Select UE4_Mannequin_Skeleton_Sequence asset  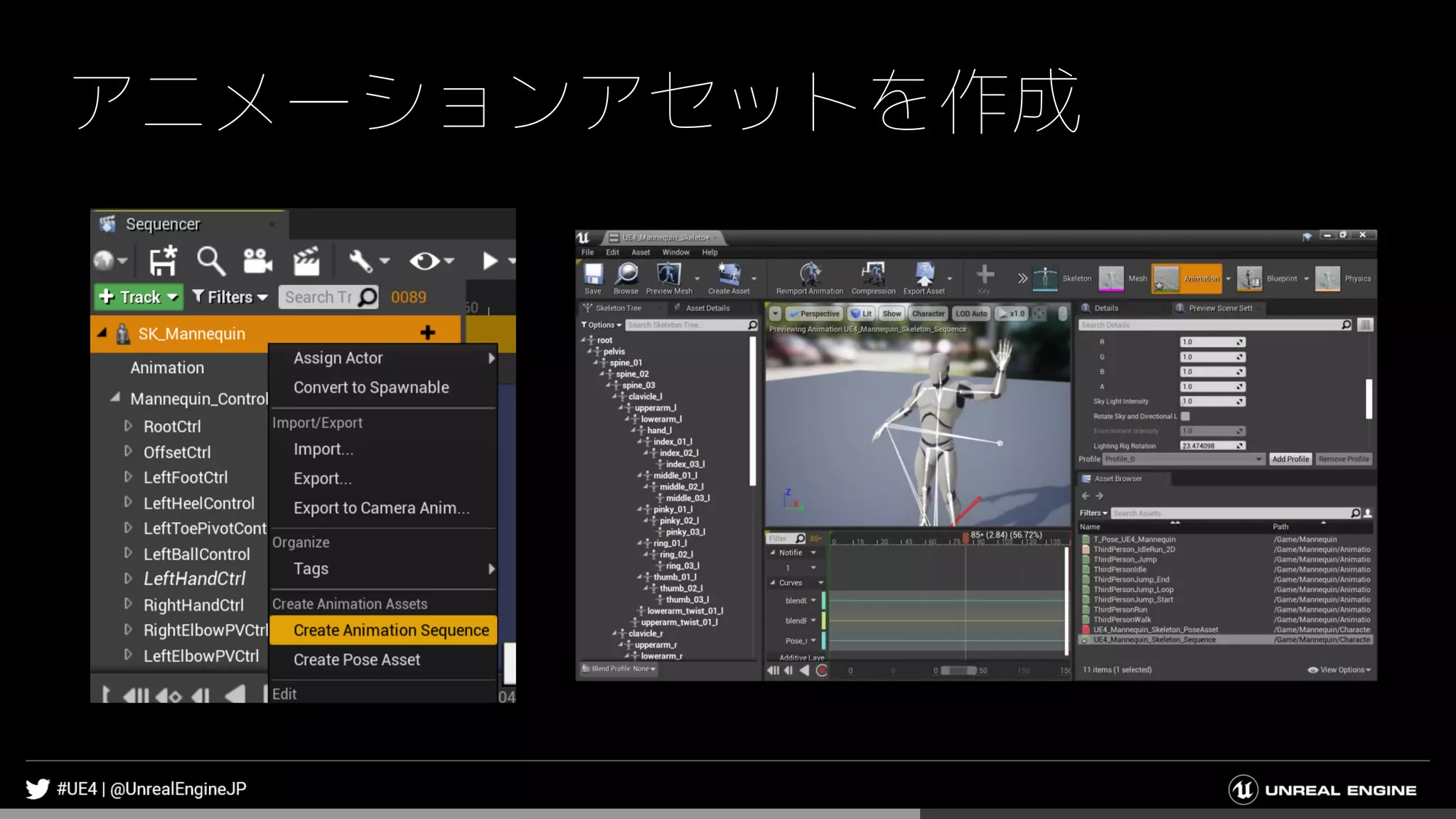click(1226, 640)
